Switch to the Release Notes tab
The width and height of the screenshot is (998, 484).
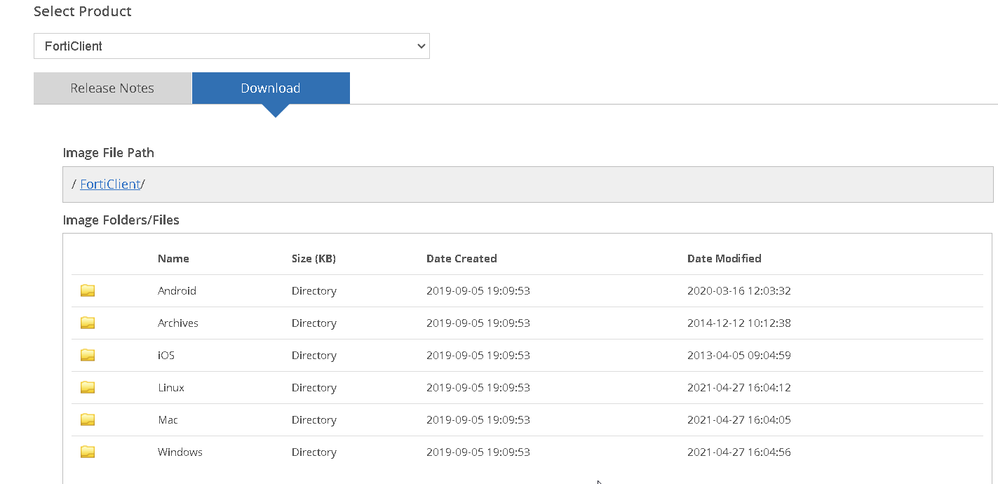tap(112, 88)
